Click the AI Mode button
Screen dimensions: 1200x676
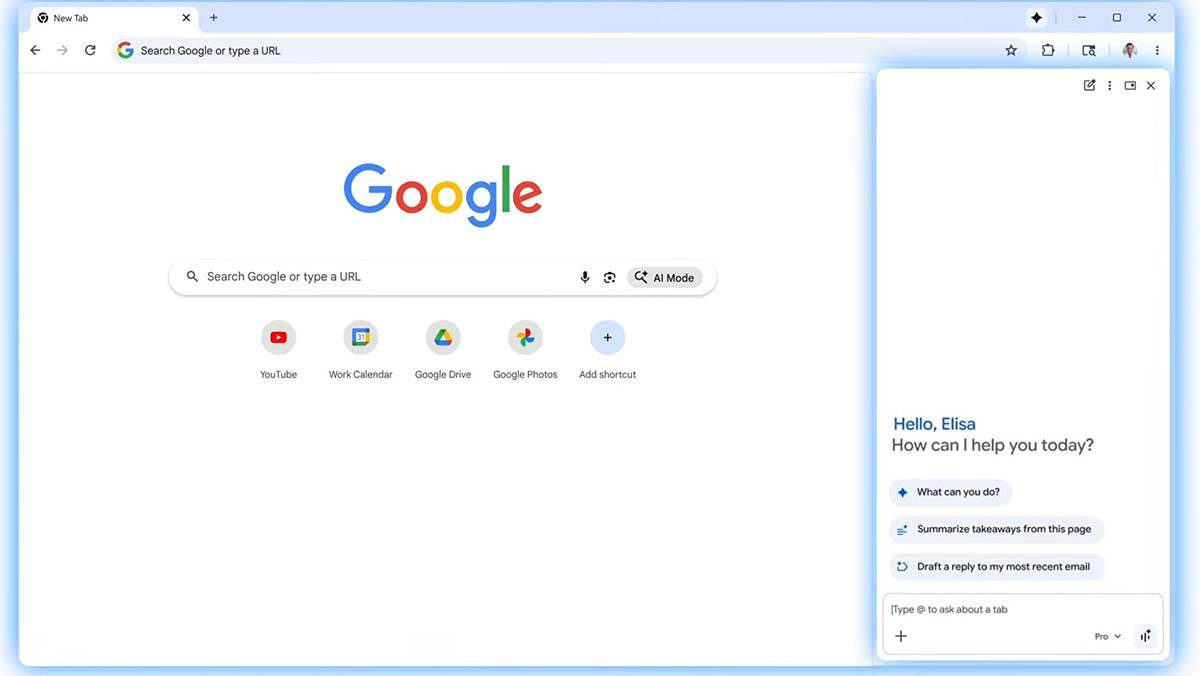coord(665,277)
